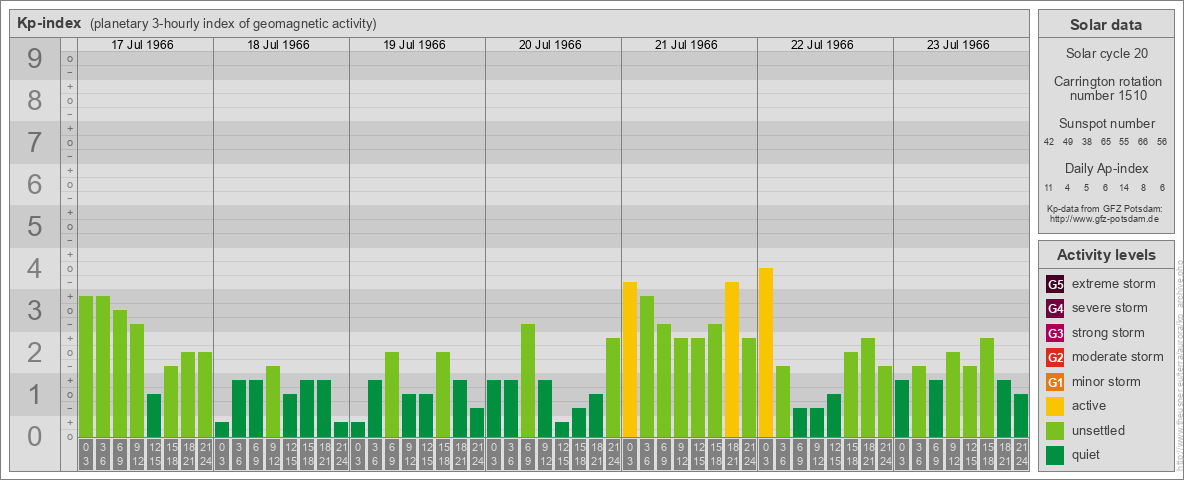Click daily Ap-index value 8
The image size is (1184, 480).
tap(1143, 187)
